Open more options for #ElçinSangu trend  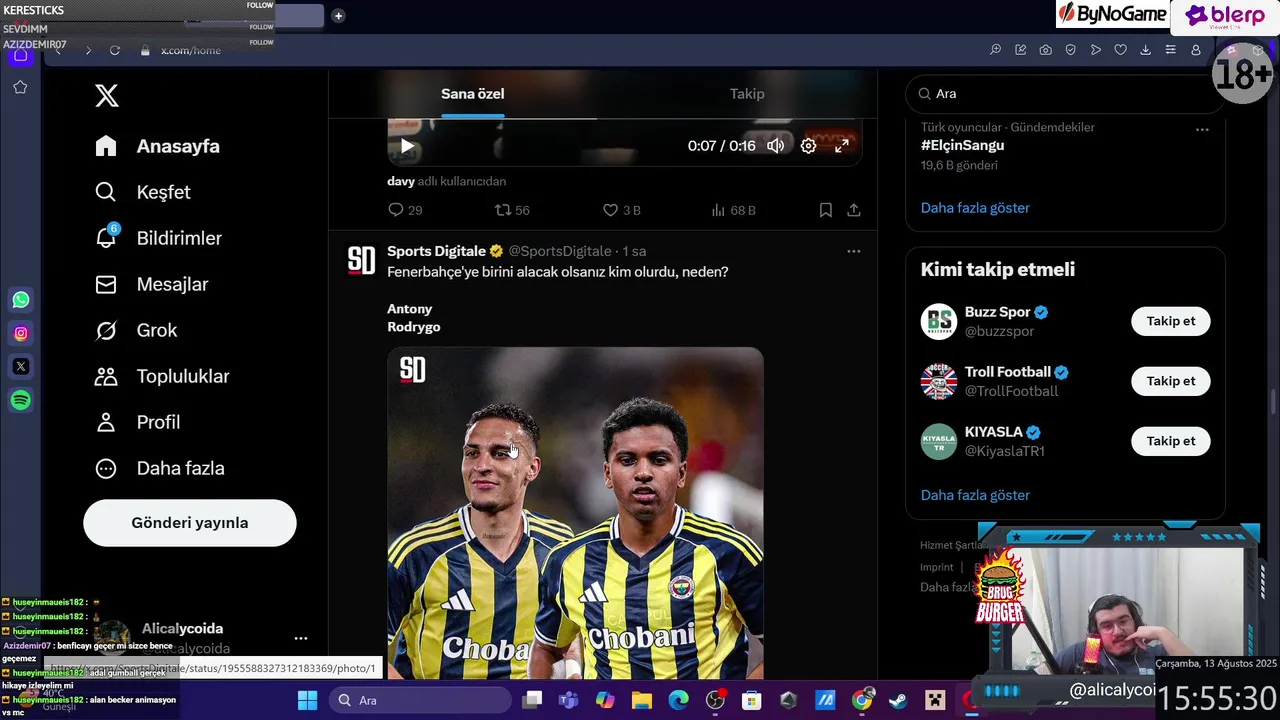point(1202,129)
